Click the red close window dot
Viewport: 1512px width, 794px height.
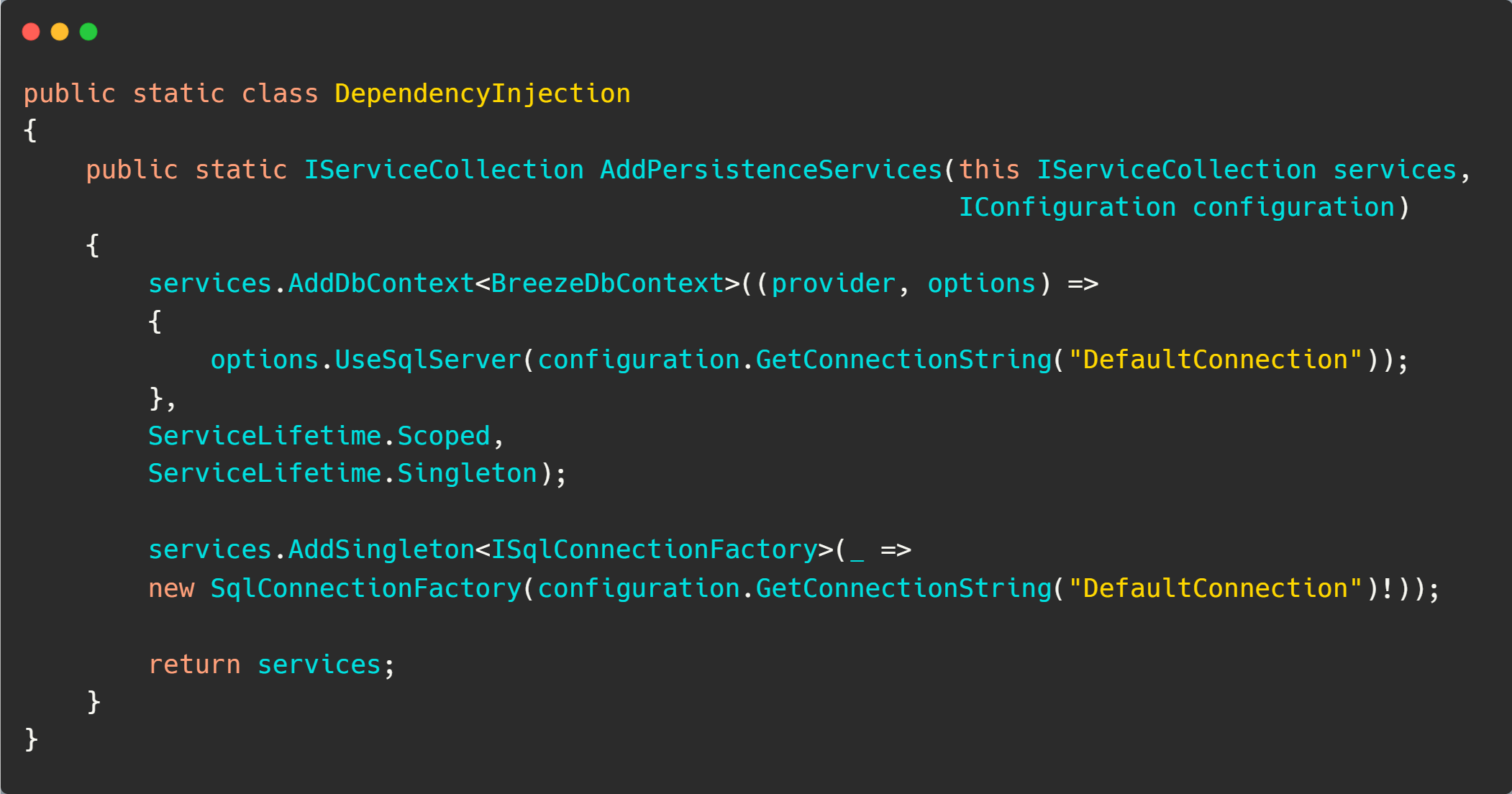[x=31, y=32]
